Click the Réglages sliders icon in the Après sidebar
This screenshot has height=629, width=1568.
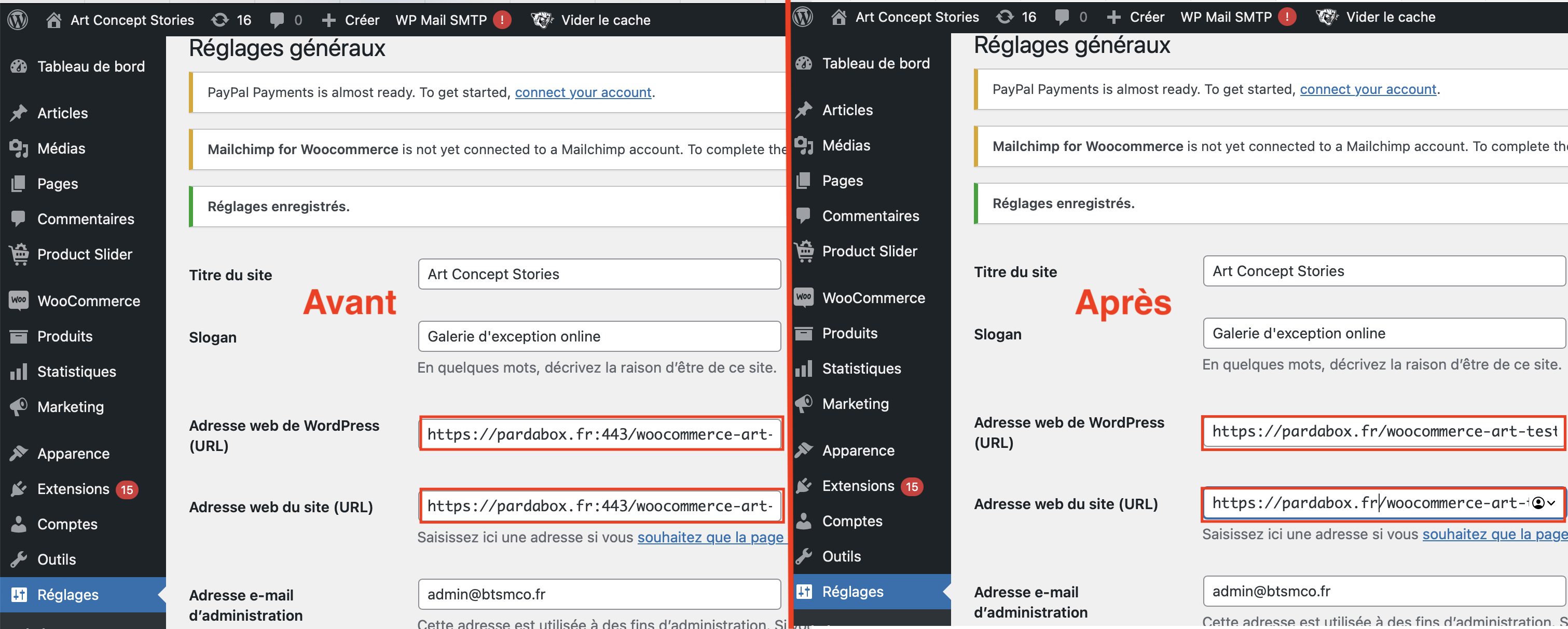point(804,591)
